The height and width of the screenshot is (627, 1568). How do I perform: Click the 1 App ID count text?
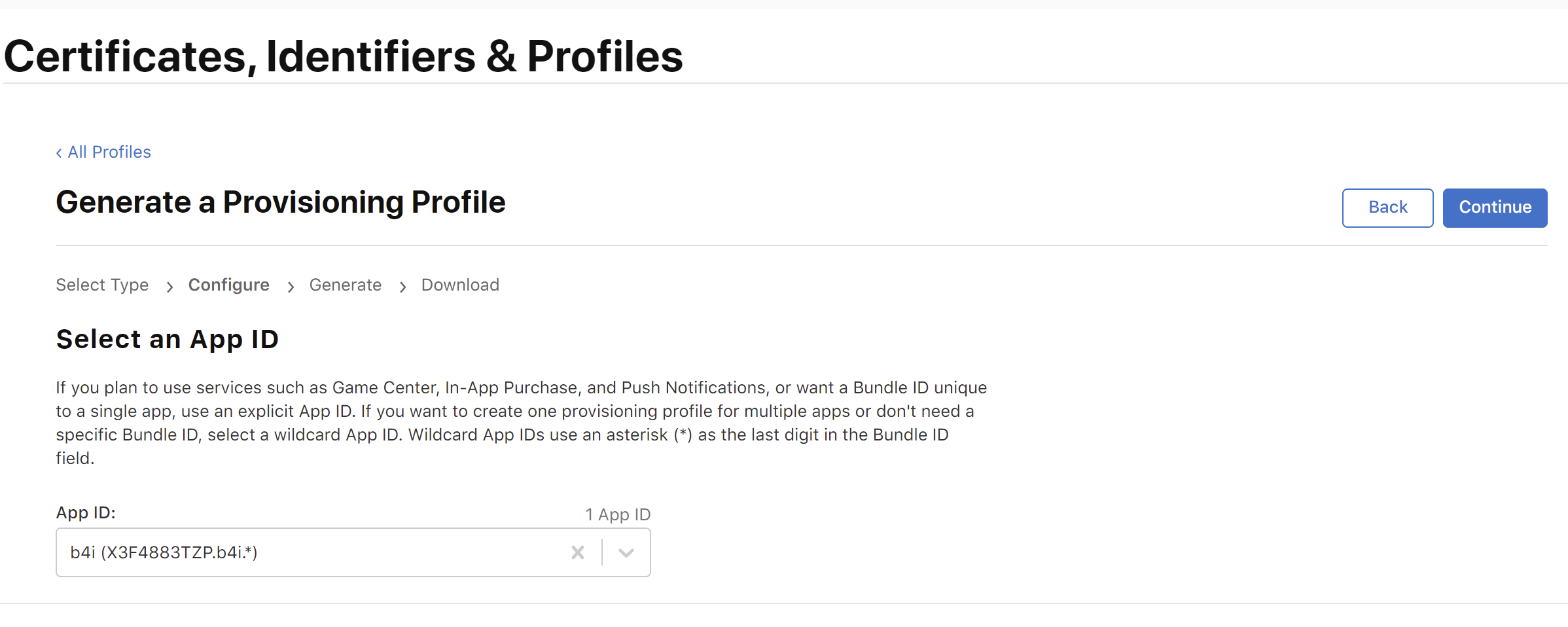tap(618, 514)
